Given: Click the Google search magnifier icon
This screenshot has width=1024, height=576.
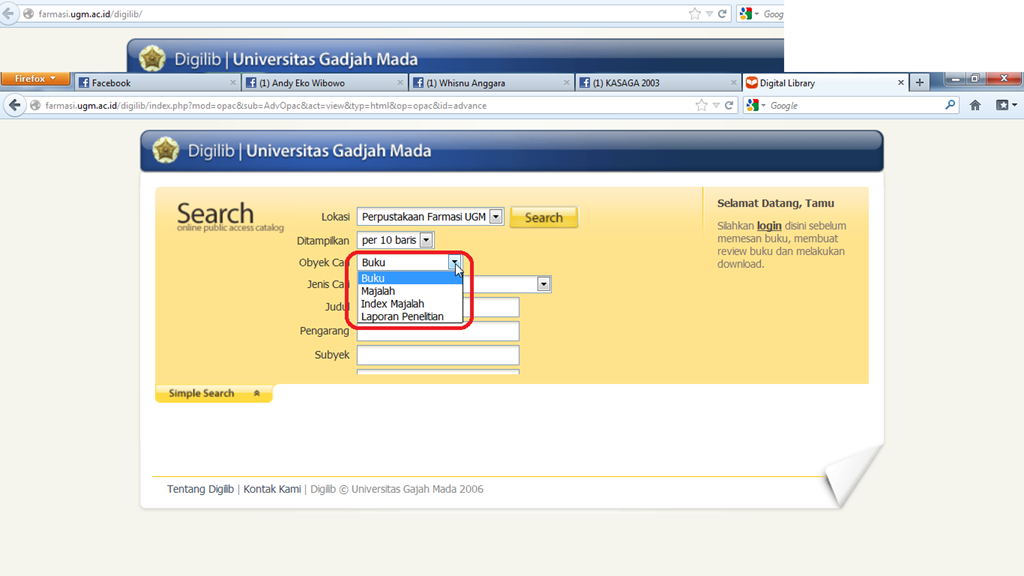Looking at the screenshot, I should (x=950, y=104).
